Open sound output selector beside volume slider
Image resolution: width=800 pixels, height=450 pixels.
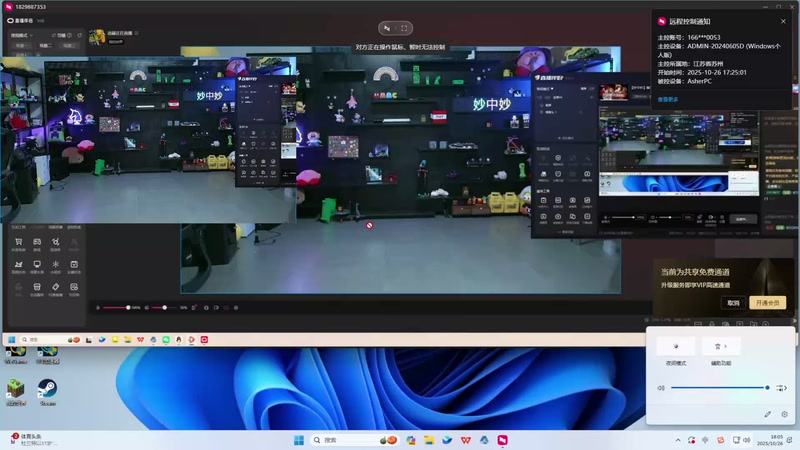781,388
